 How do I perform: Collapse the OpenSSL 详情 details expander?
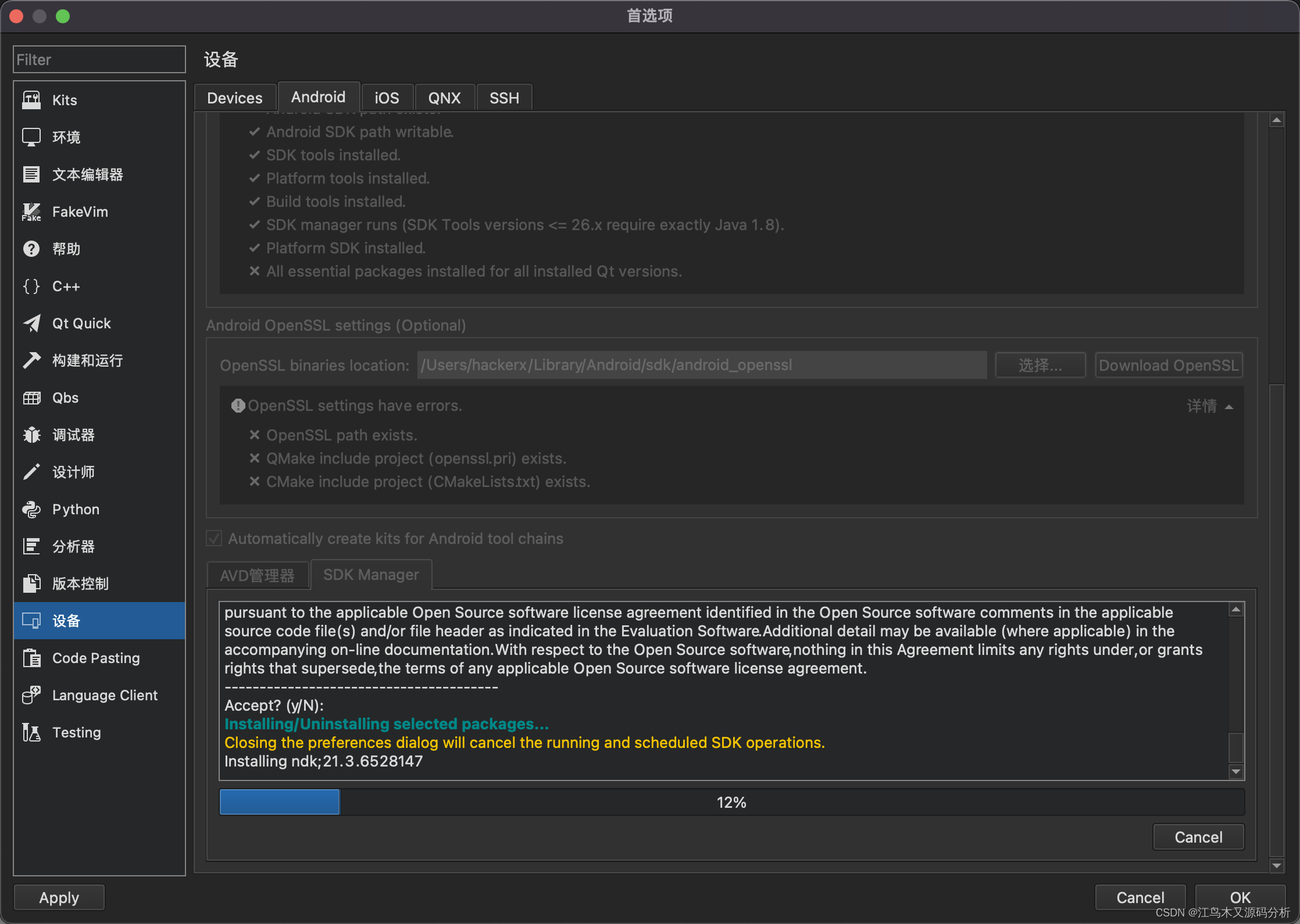(x=1210, y=406)
